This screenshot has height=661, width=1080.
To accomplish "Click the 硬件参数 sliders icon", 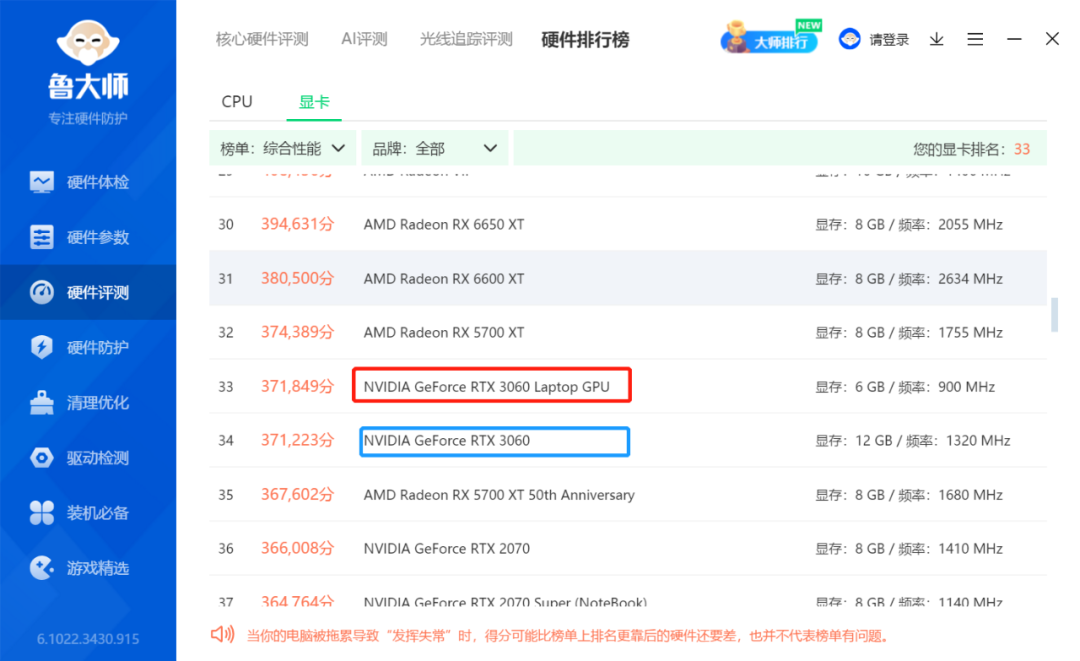I will click(42, 237).
